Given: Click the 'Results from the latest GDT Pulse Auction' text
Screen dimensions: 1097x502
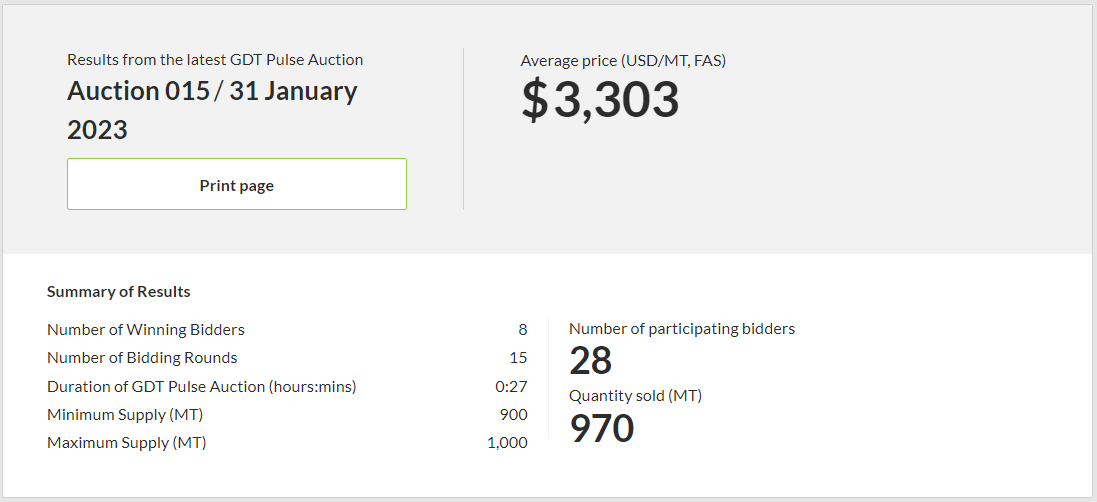Looking at the screenshot, I should pyautogui.click(x=215, y=60).
